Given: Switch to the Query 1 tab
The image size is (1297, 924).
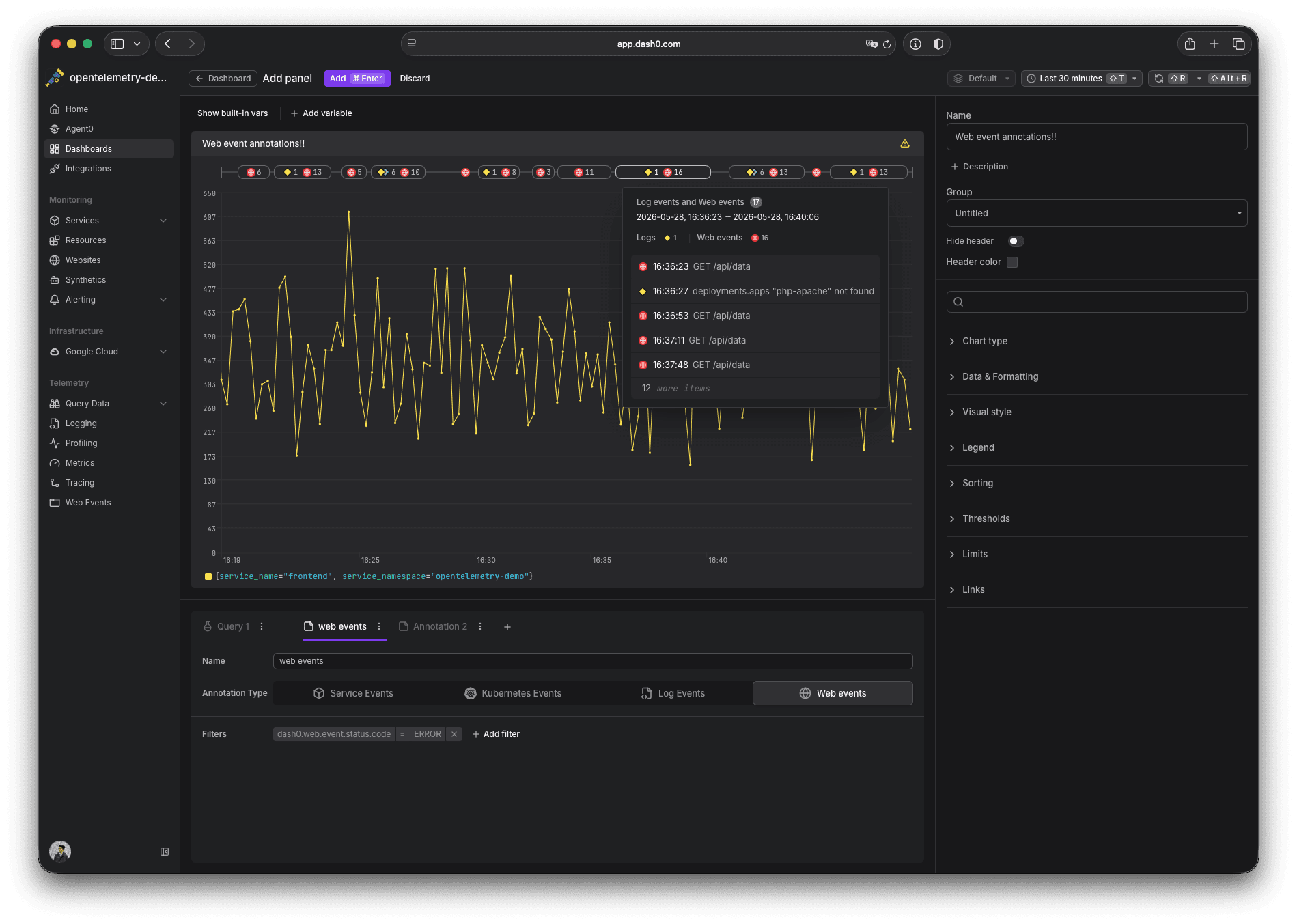Looking at the screenshot, I should click(x=227, y=626).
